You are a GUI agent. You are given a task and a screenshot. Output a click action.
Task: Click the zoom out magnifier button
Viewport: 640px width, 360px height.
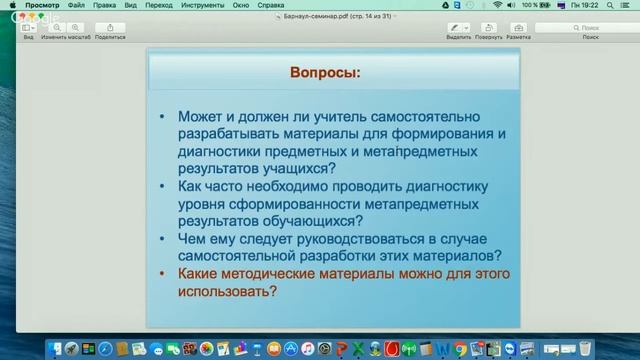pos(57,28)
